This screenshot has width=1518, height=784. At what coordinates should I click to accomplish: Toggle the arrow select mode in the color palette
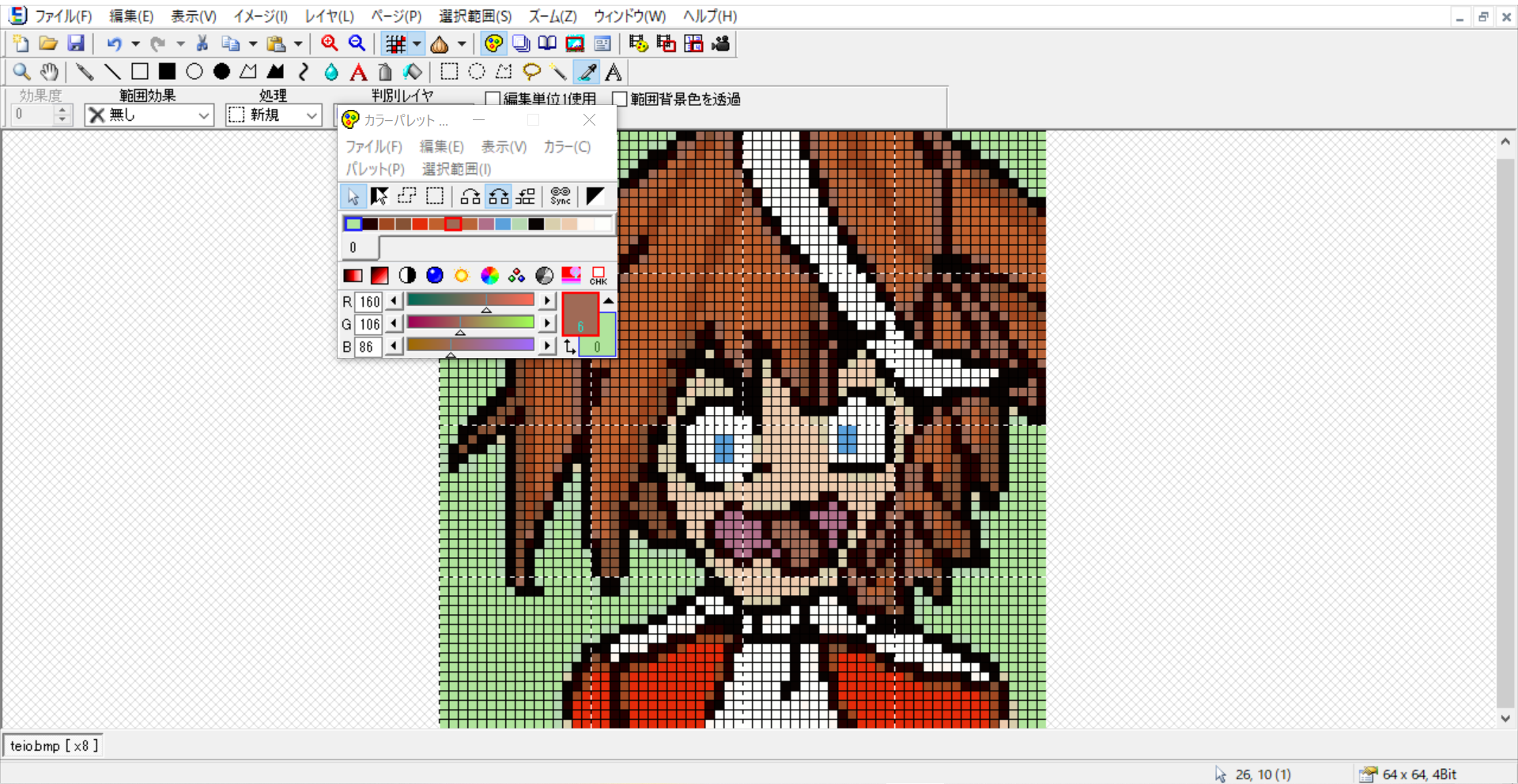click(x=353, y=196)
